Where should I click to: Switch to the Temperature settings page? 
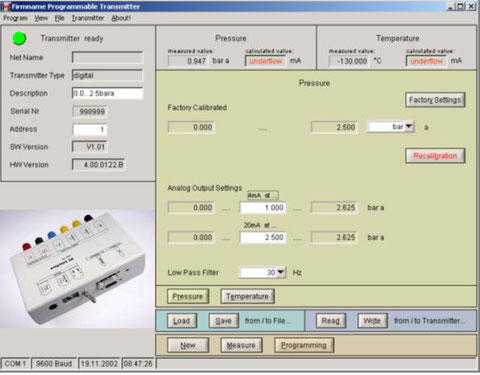point(247,296)
